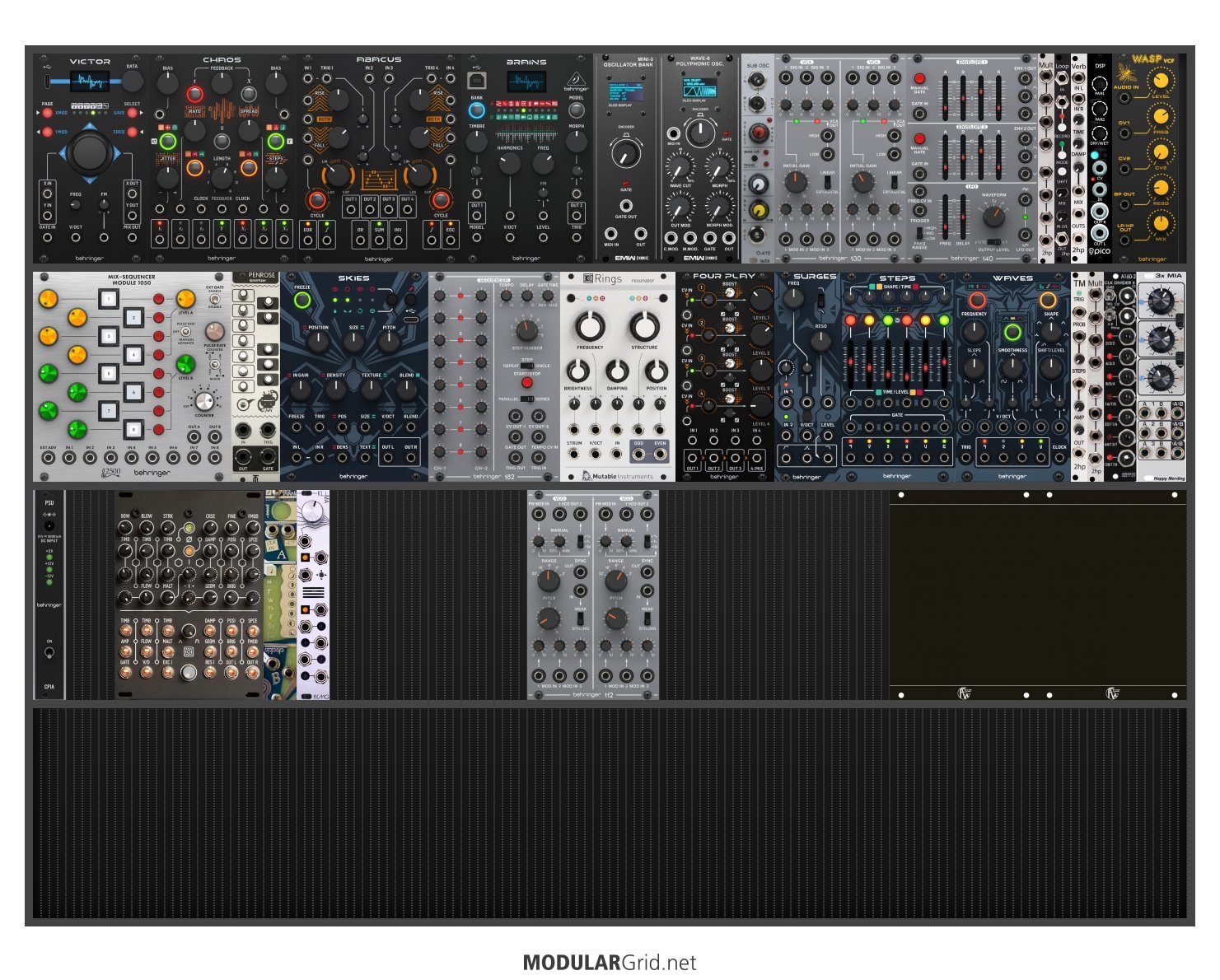Click the CUT MOD knob on Wave-6
Image resolution: width=1220 pixels, height=980 pixels.
pos(680,206)
